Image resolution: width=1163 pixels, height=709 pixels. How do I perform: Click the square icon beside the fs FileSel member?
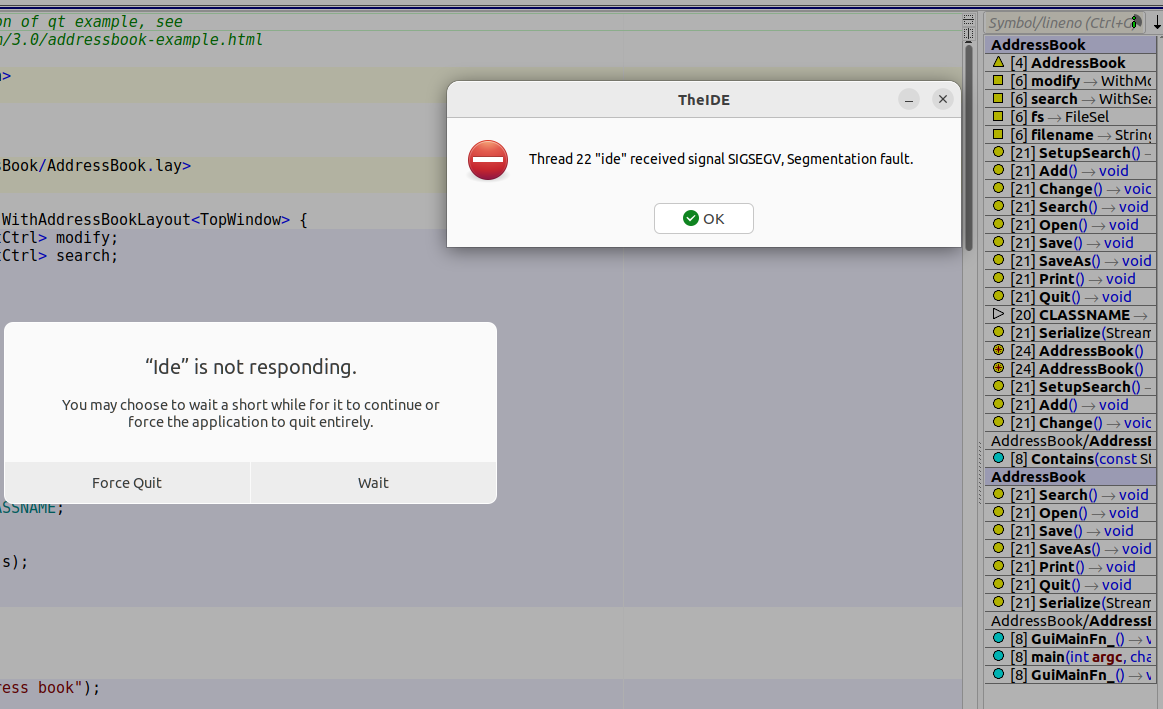pyautogui.click(x=998, y=116)
